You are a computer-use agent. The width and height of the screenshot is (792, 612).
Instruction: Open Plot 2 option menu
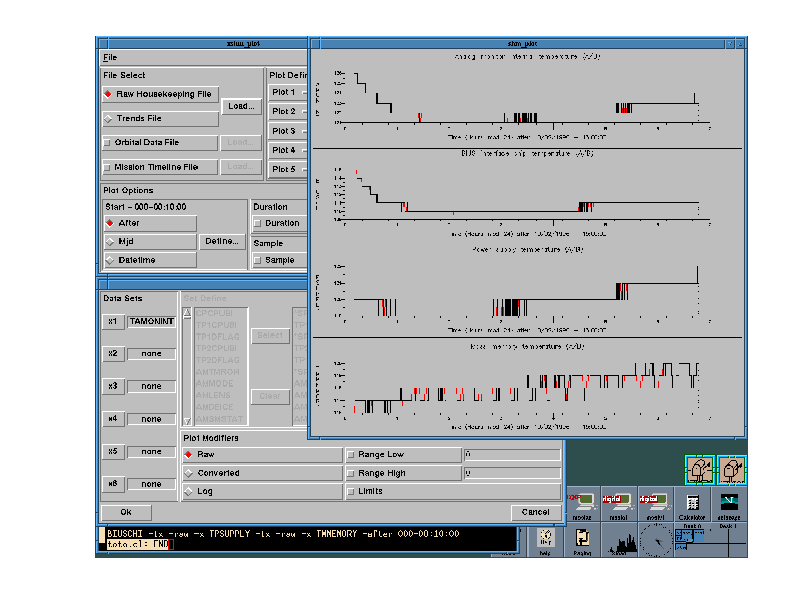coord(287,112)
